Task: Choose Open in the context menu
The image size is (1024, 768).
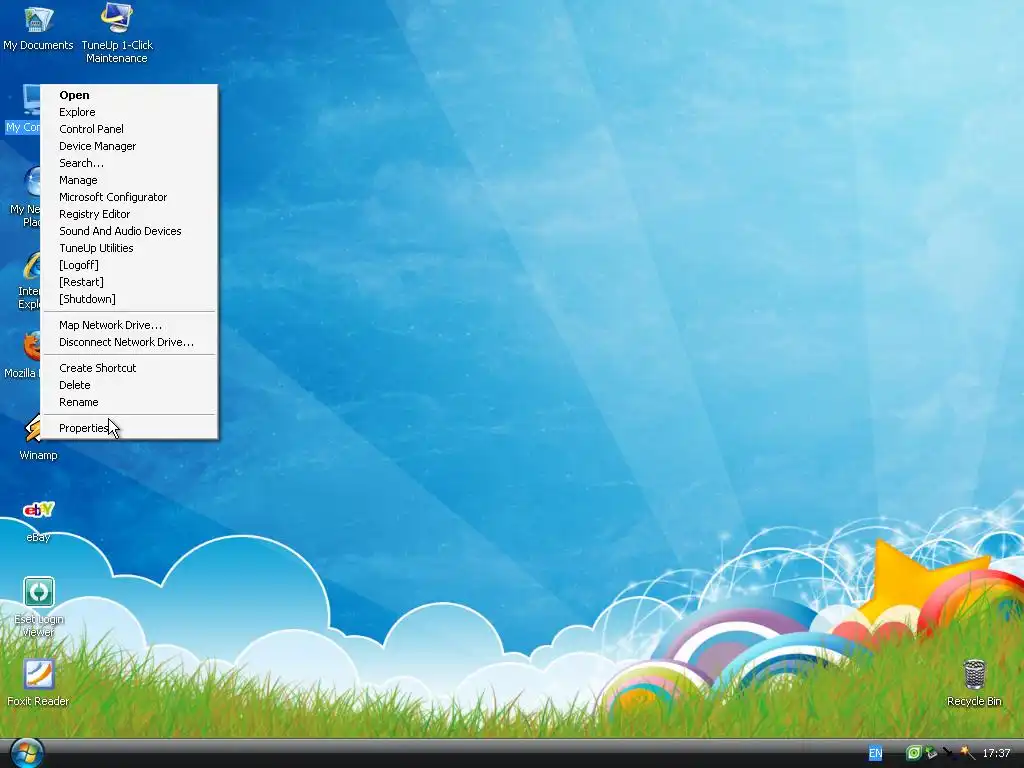Action: (x=129, y=95)
